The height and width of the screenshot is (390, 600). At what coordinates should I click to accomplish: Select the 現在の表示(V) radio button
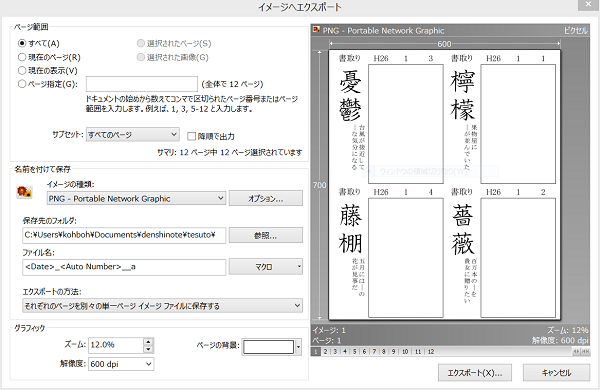tap(22, 70)
